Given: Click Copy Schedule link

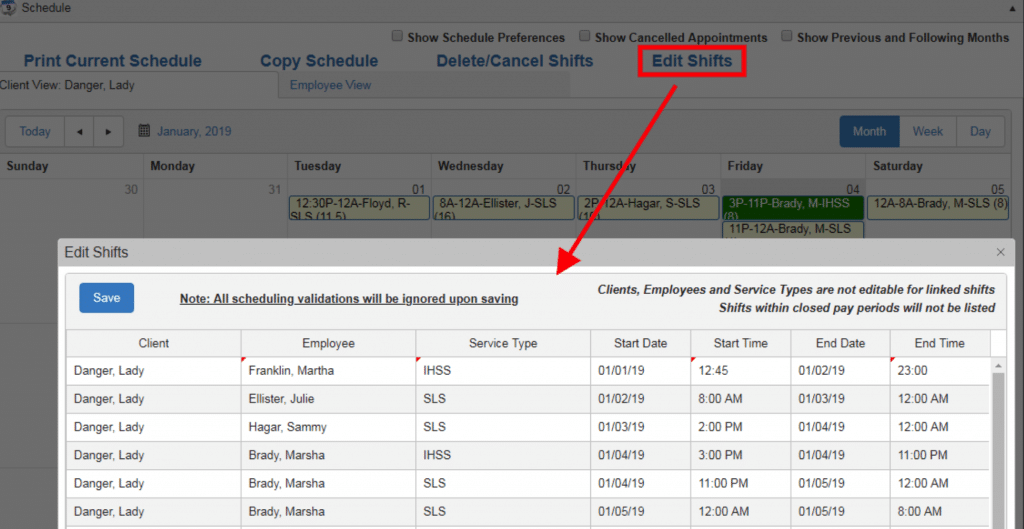Looking at the screenshot, I should 319,61.
